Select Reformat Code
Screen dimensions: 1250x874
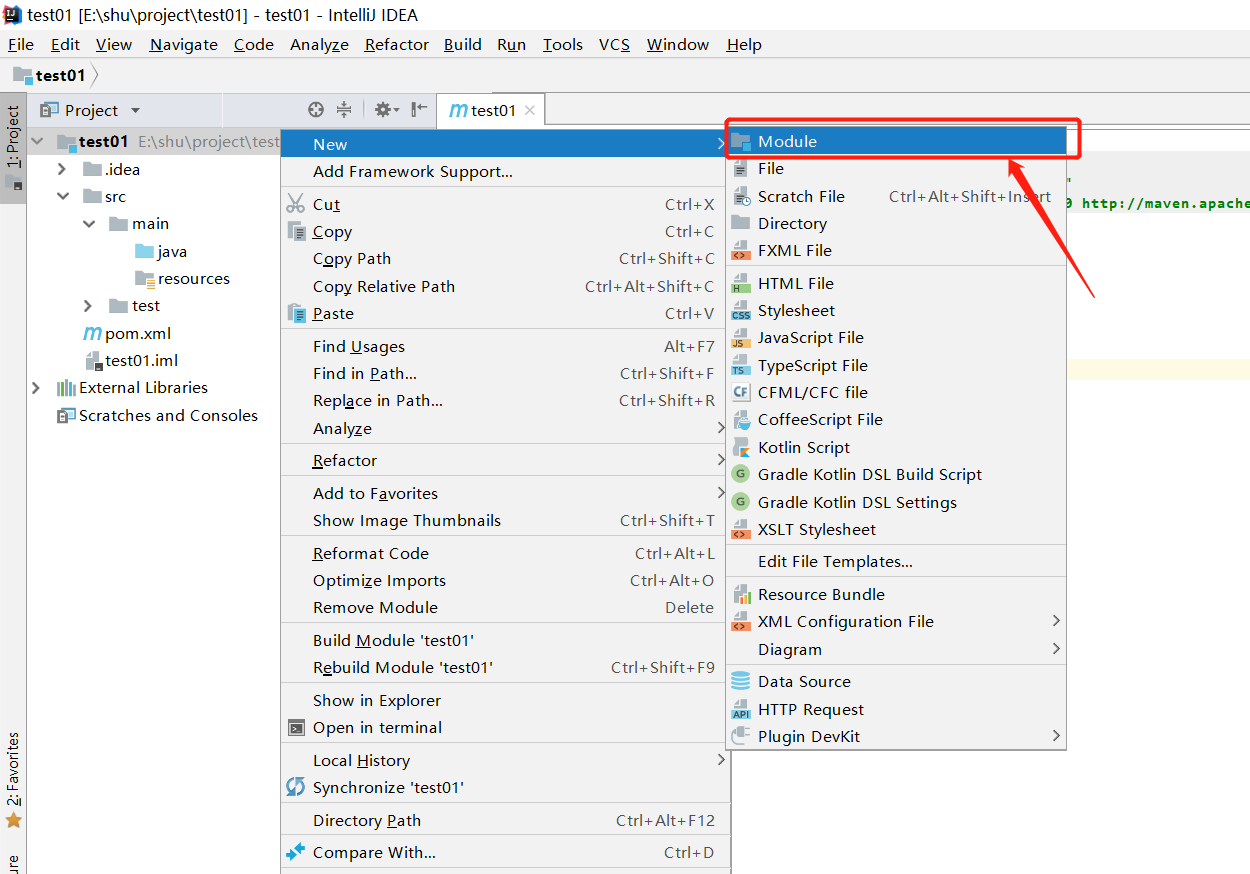click(503, 553)
